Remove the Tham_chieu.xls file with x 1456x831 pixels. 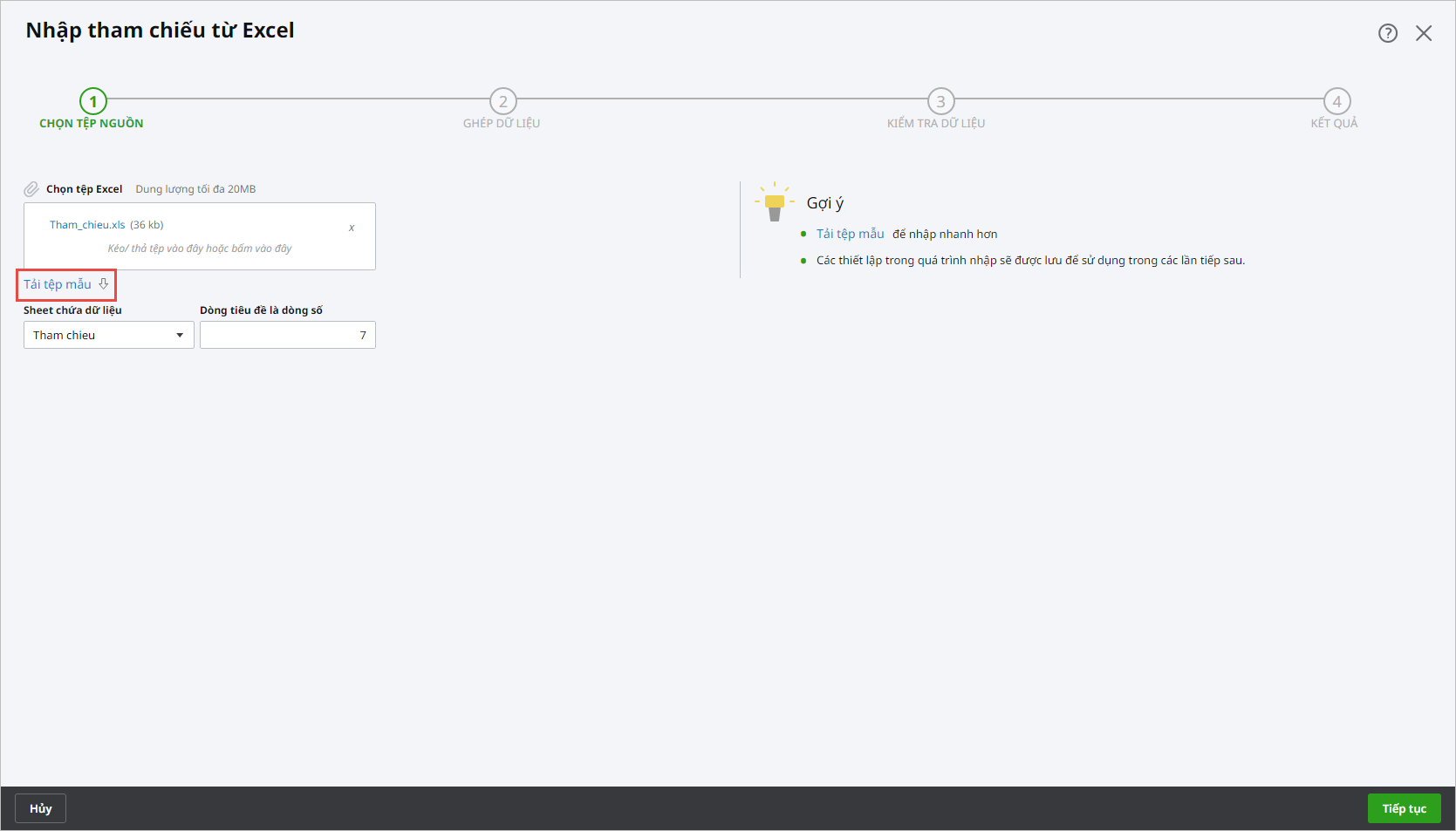tap(352, 228)
